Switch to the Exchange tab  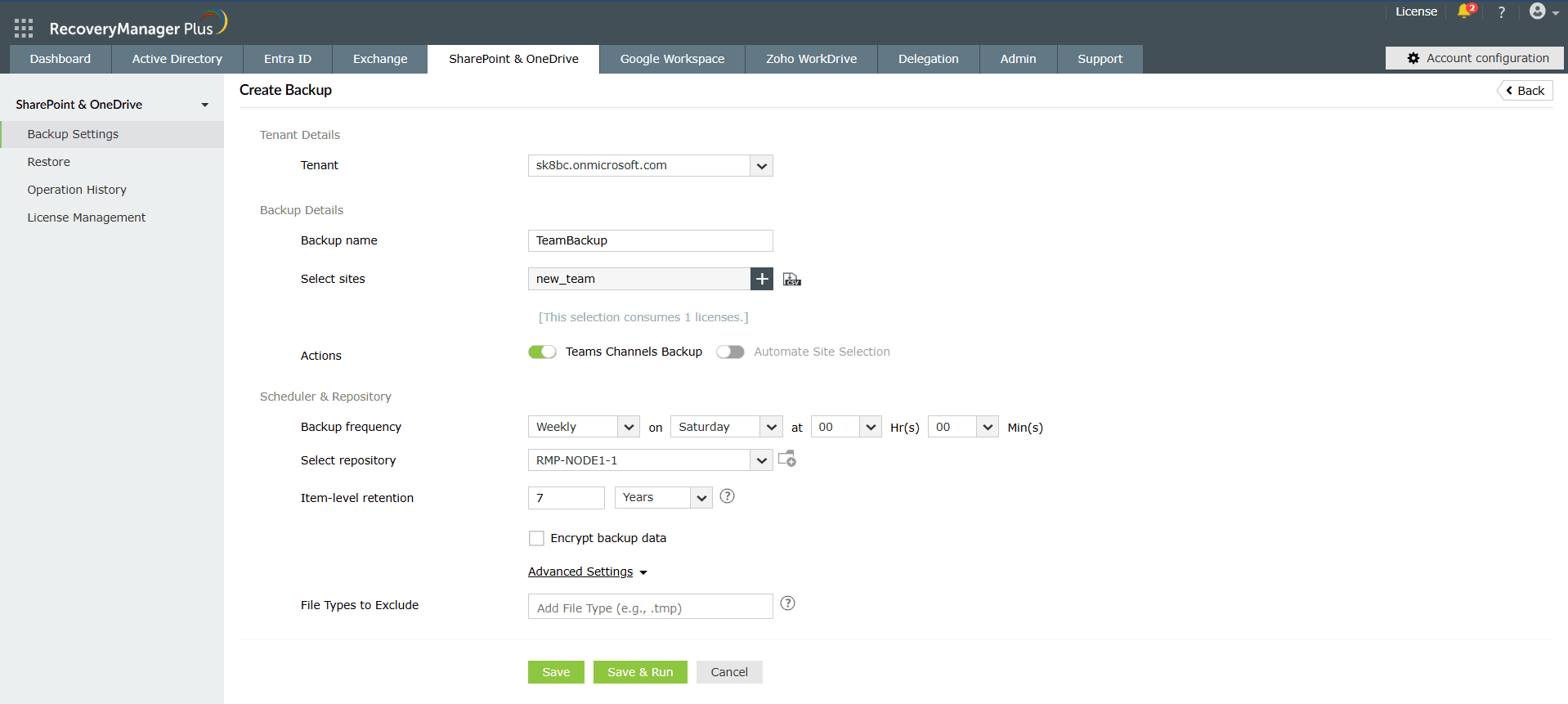click(380, 59)
